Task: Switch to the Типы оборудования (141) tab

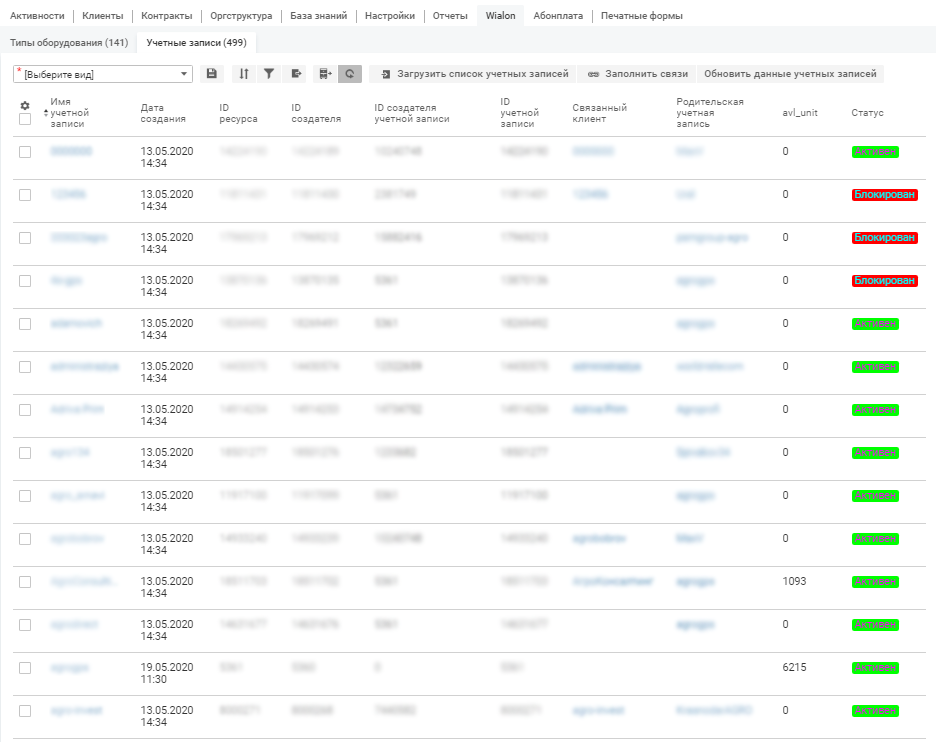Action: (x=68, y=43)
